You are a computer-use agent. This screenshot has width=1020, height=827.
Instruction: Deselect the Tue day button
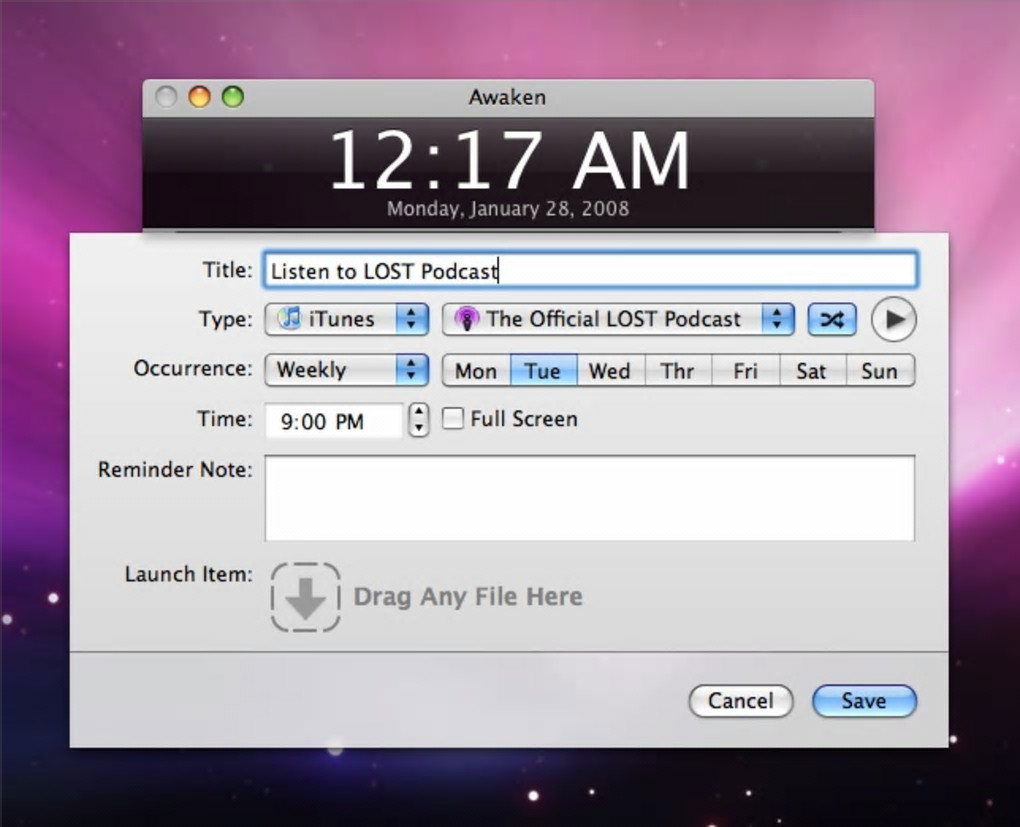[544, 371]
